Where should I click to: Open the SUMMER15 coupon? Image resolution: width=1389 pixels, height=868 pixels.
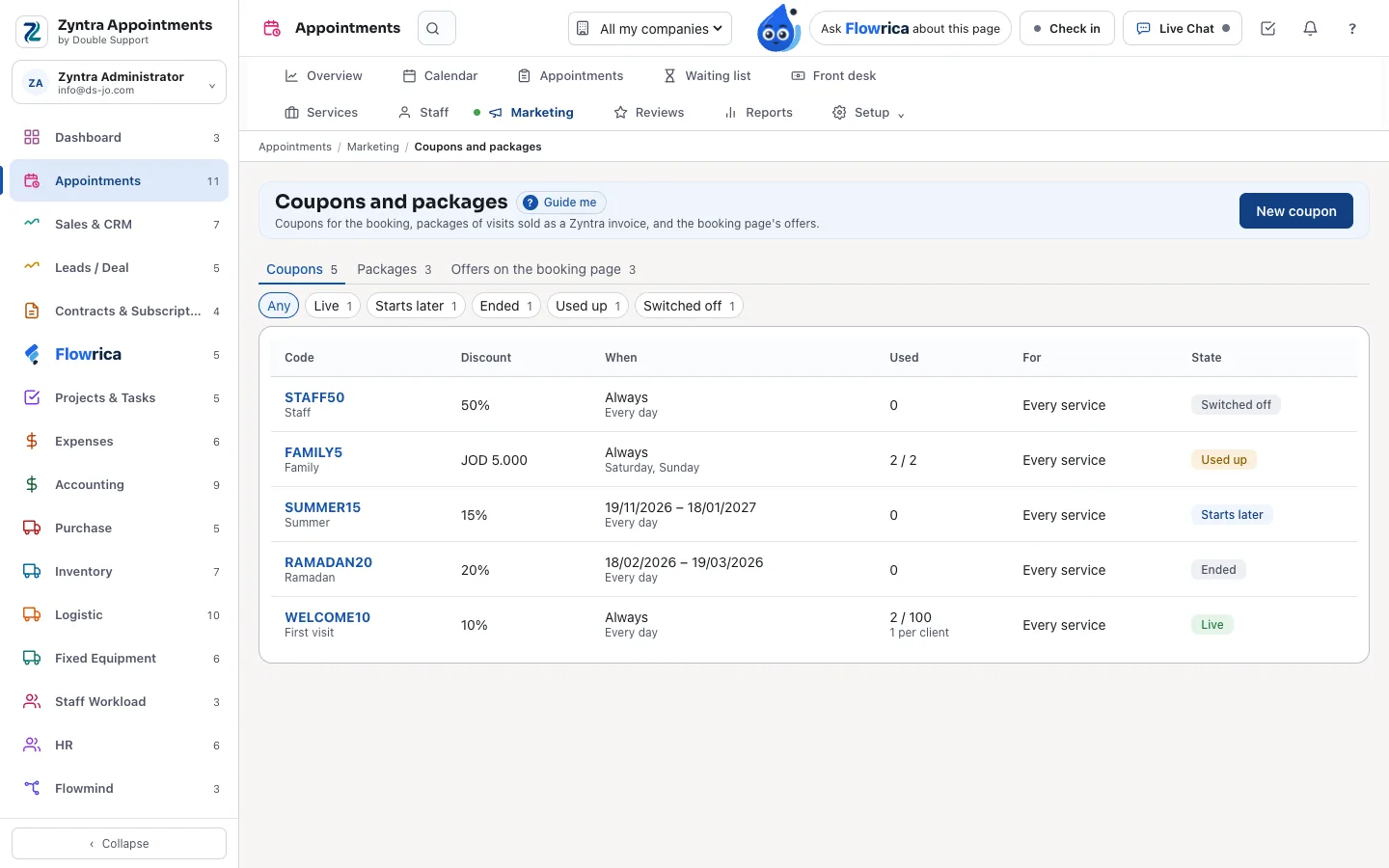[322, 507]
